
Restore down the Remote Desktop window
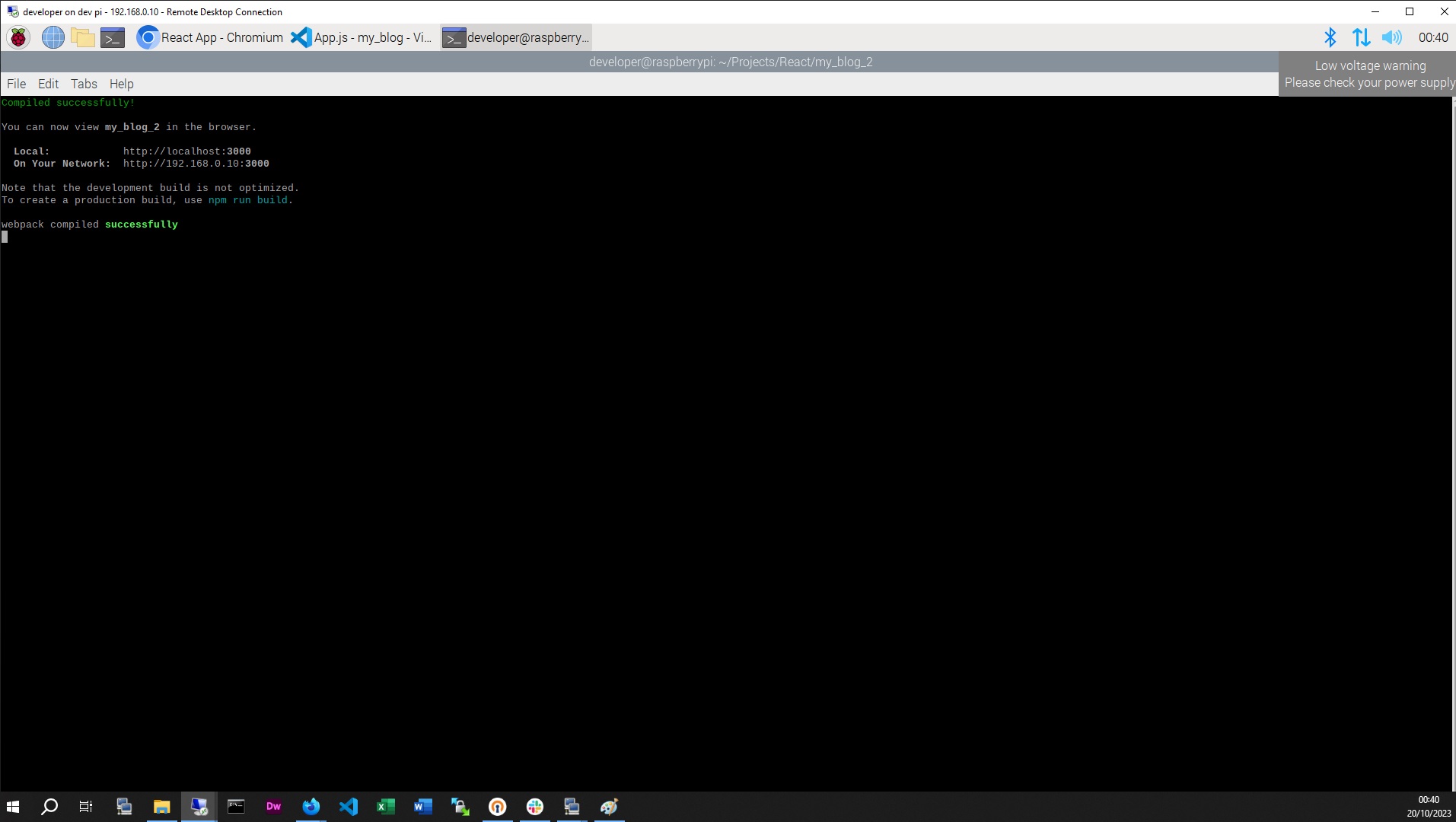click(x=1409, y=11)
